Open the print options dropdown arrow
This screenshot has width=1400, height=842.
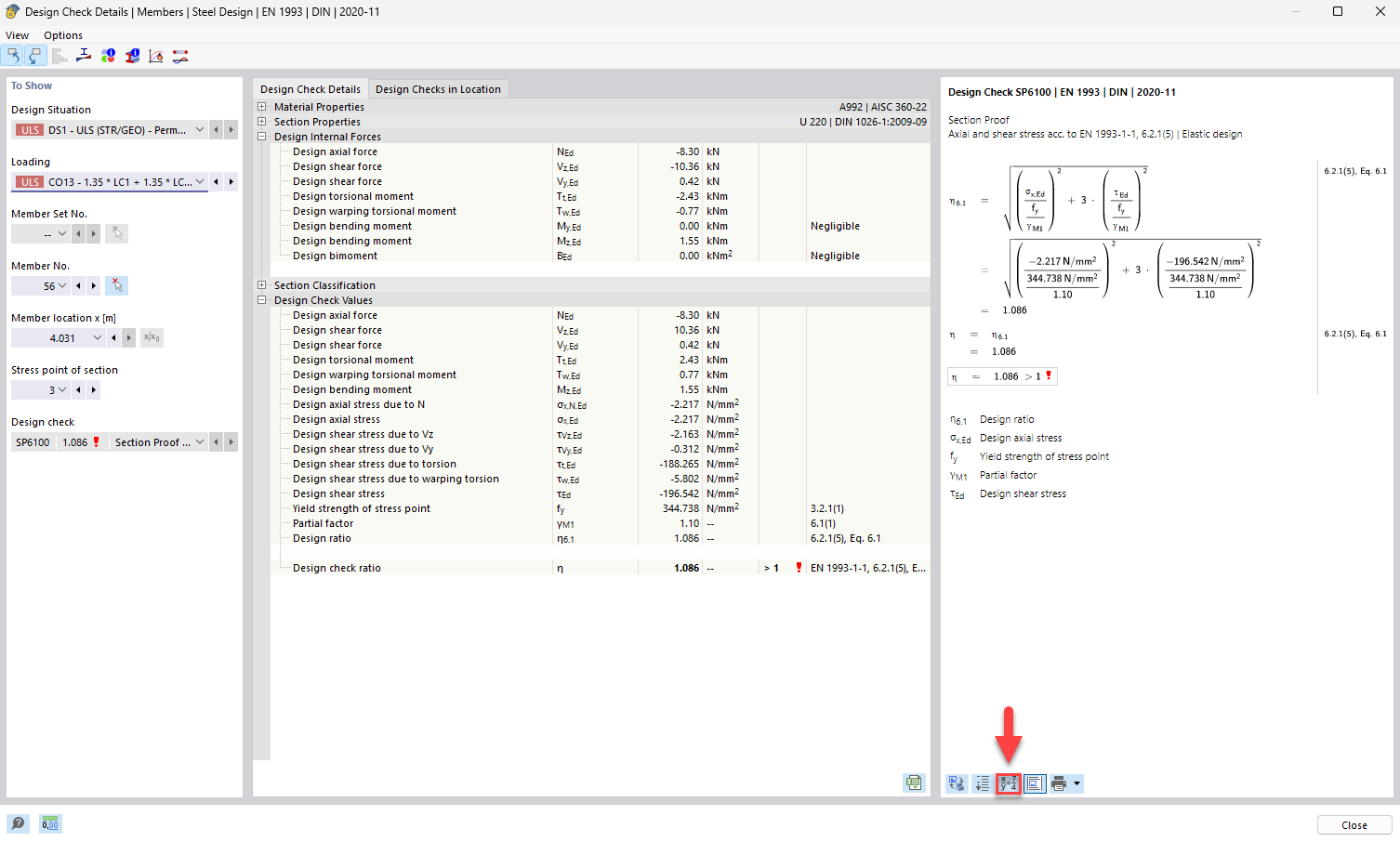pos(1077,783)
